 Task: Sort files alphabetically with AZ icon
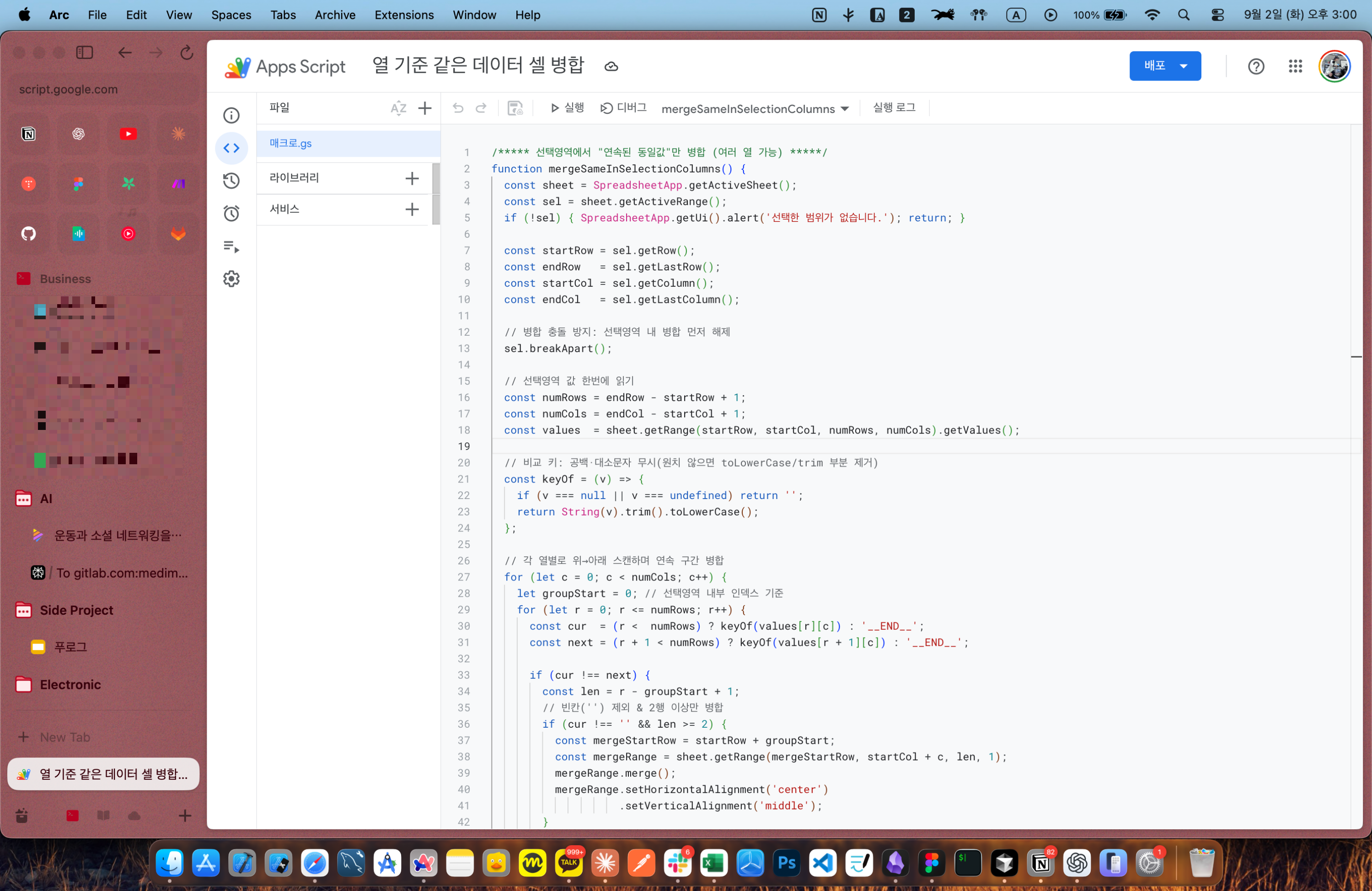tap(398, 108)
